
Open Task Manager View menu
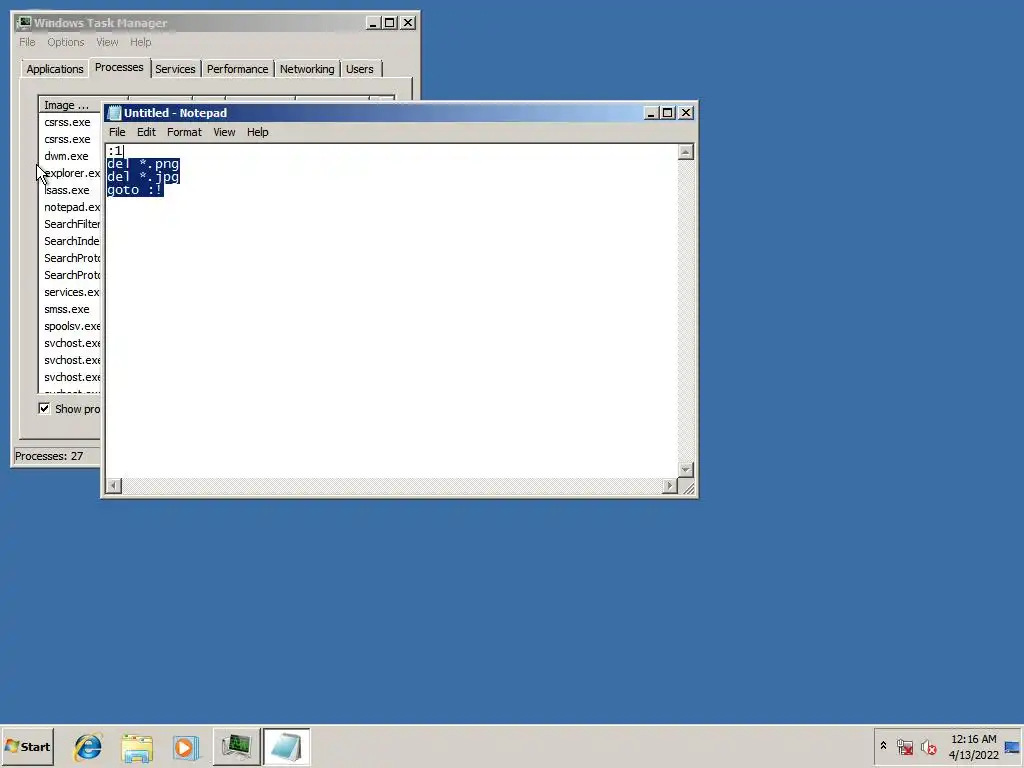[x=107, y=42]
